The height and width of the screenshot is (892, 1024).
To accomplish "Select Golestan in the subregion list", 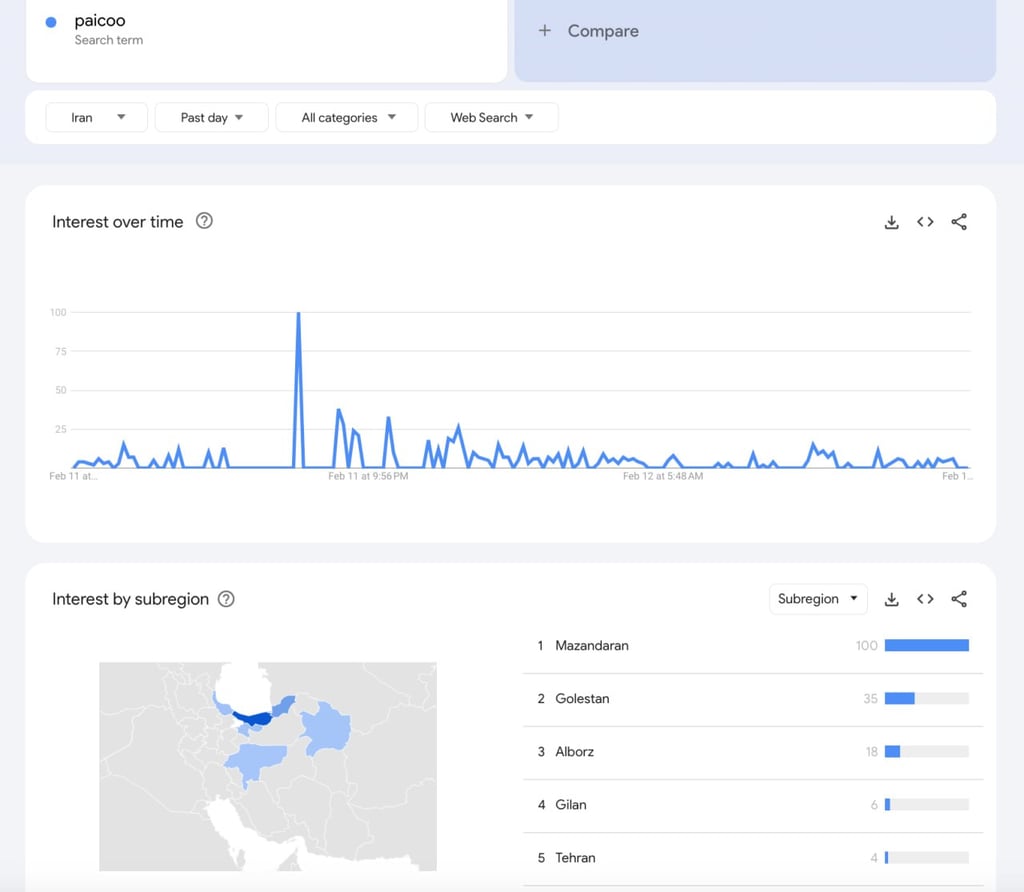I will (x=582, y=699).
